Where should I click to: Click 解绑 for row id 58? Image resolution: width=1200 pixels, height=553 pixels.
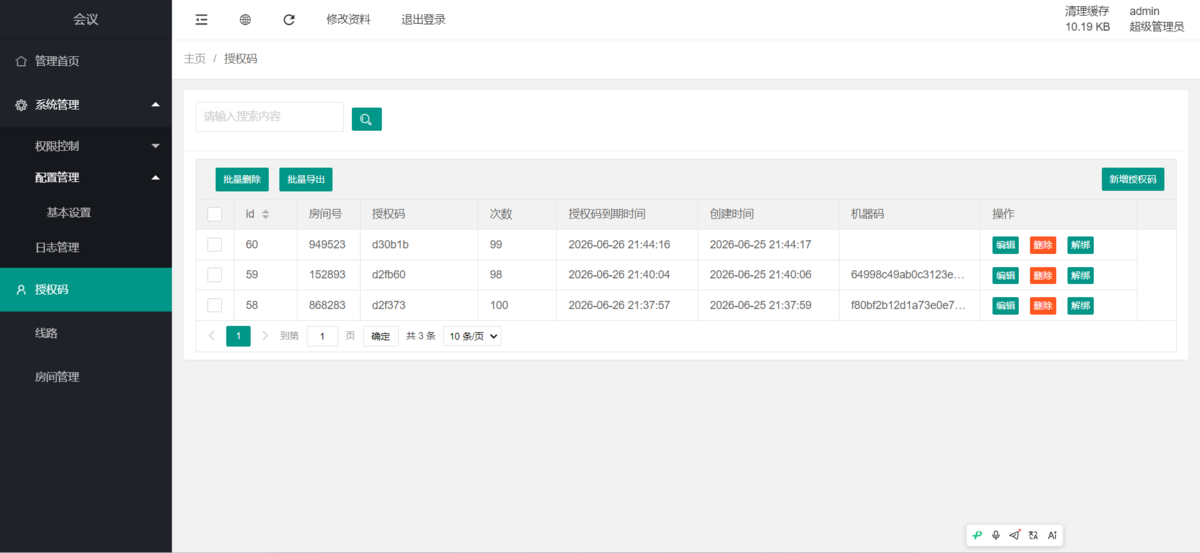click(1080, 305)
